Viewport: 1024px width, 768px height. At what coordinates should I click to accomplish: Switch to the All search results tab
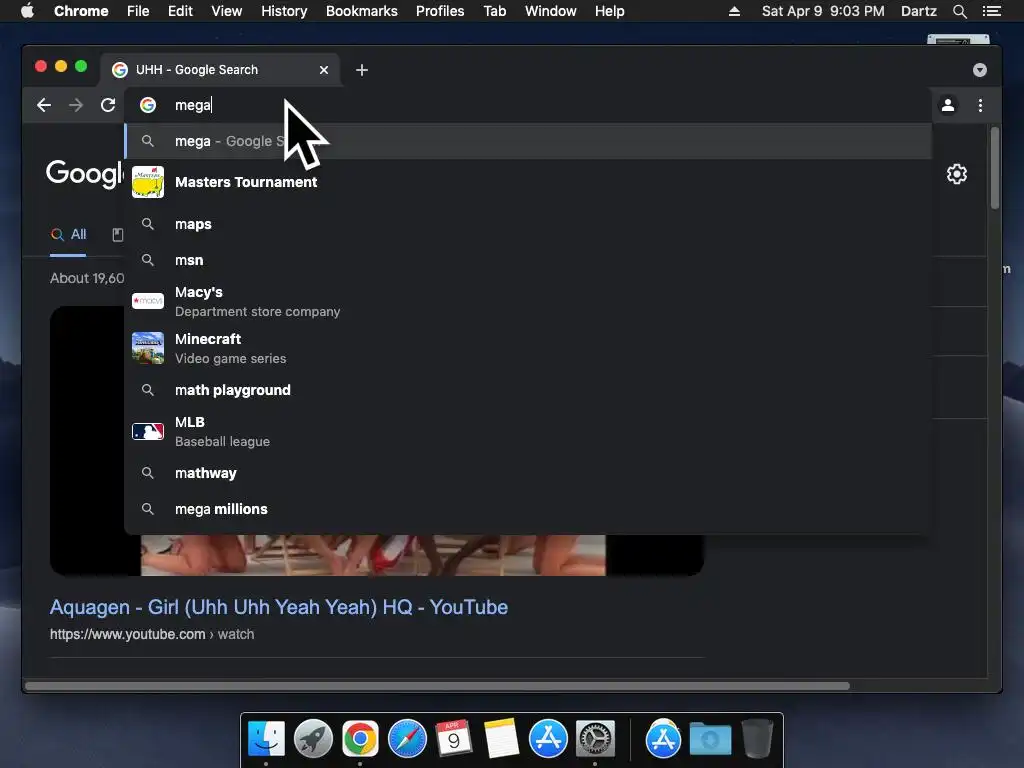(x=69, y=234)
